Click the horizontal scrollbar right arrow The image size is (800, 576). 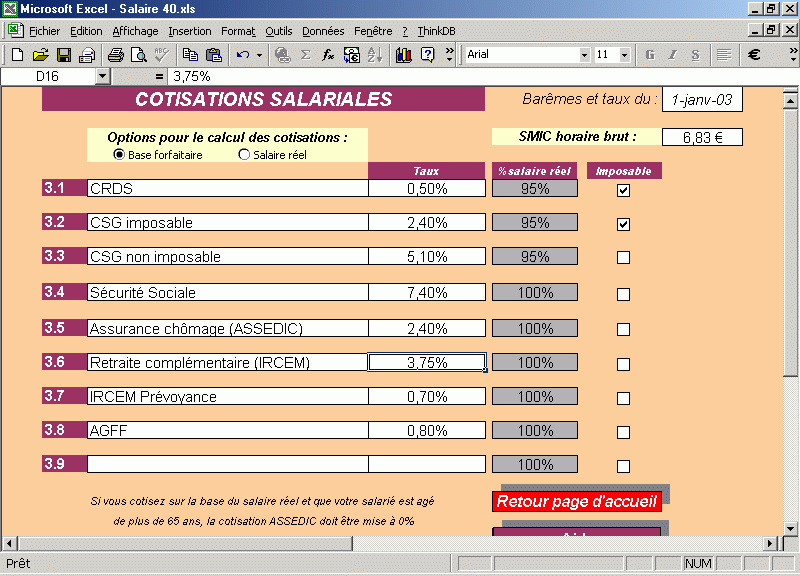coord(771,544)
